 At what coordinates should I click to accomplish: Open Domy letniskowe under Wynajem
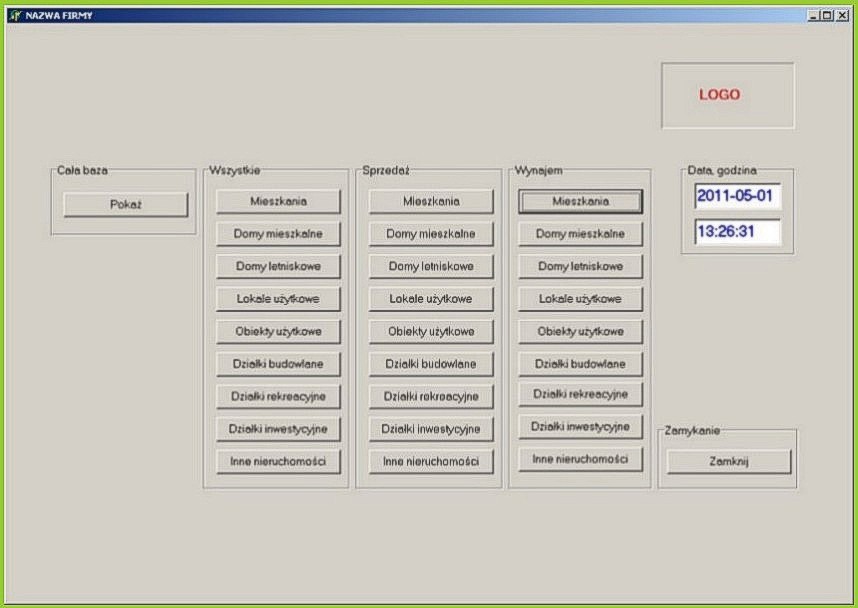pyautogui.click(x=580, y=267)
